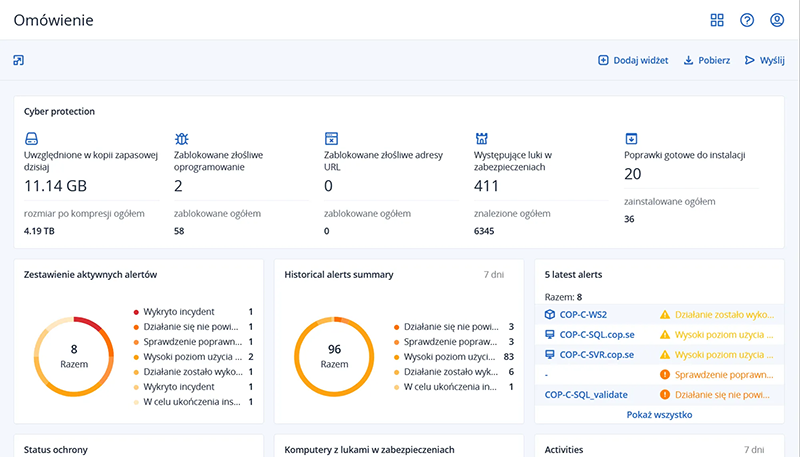Click the cube icon next to COP-C-WS2
This screenshot has width=800, height=457.
[x=549, y=315]
